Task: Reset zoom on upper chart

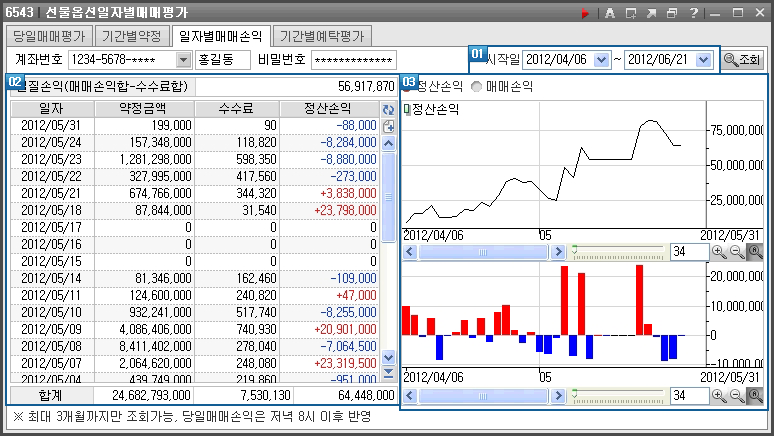Action: [755, 252]
